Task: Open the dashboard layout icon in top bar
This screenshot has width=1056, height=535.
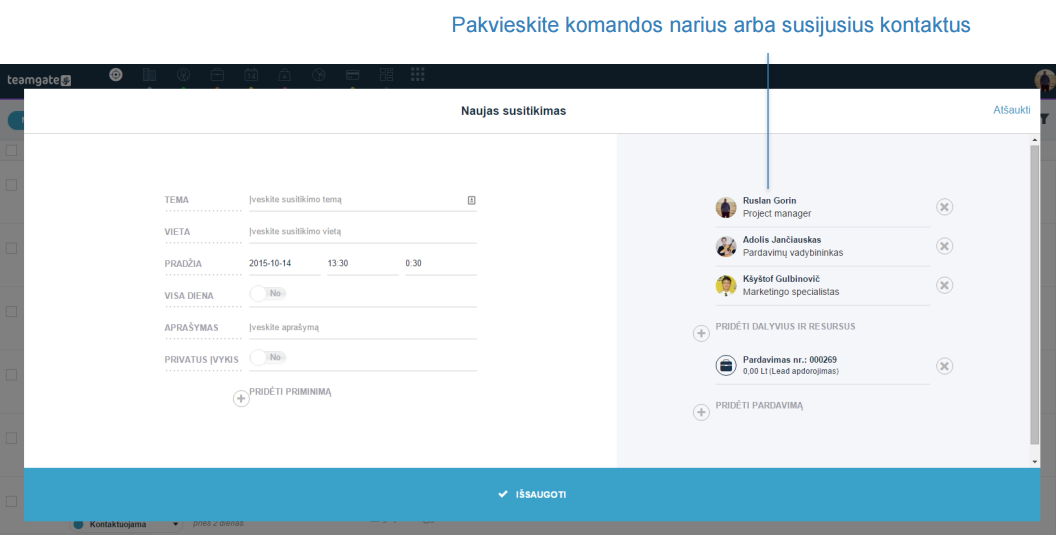Action: pyautogui.click(x=386, y=75)
